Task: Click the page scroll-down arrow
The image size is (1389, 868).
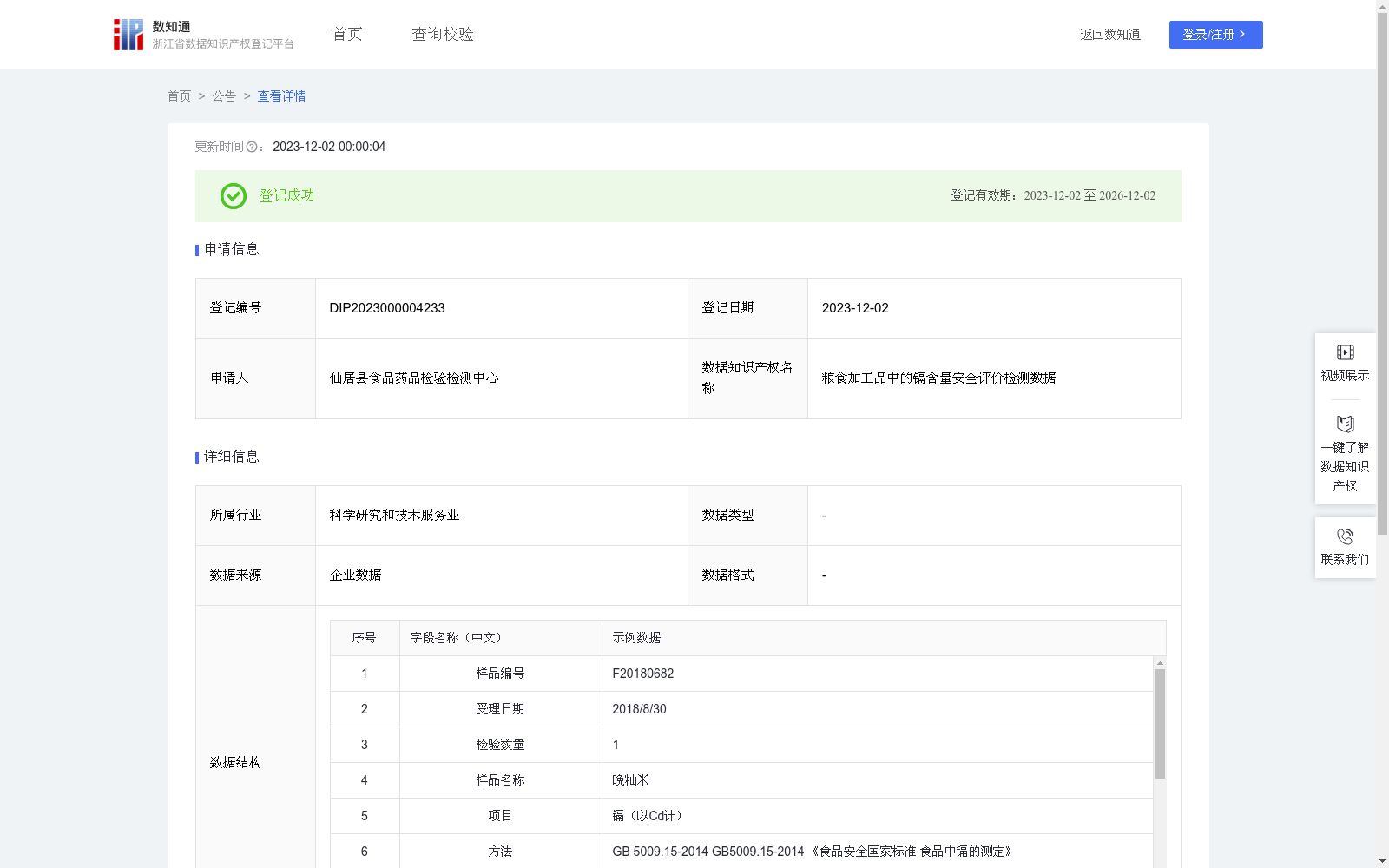Action: tap(1382, 861)
